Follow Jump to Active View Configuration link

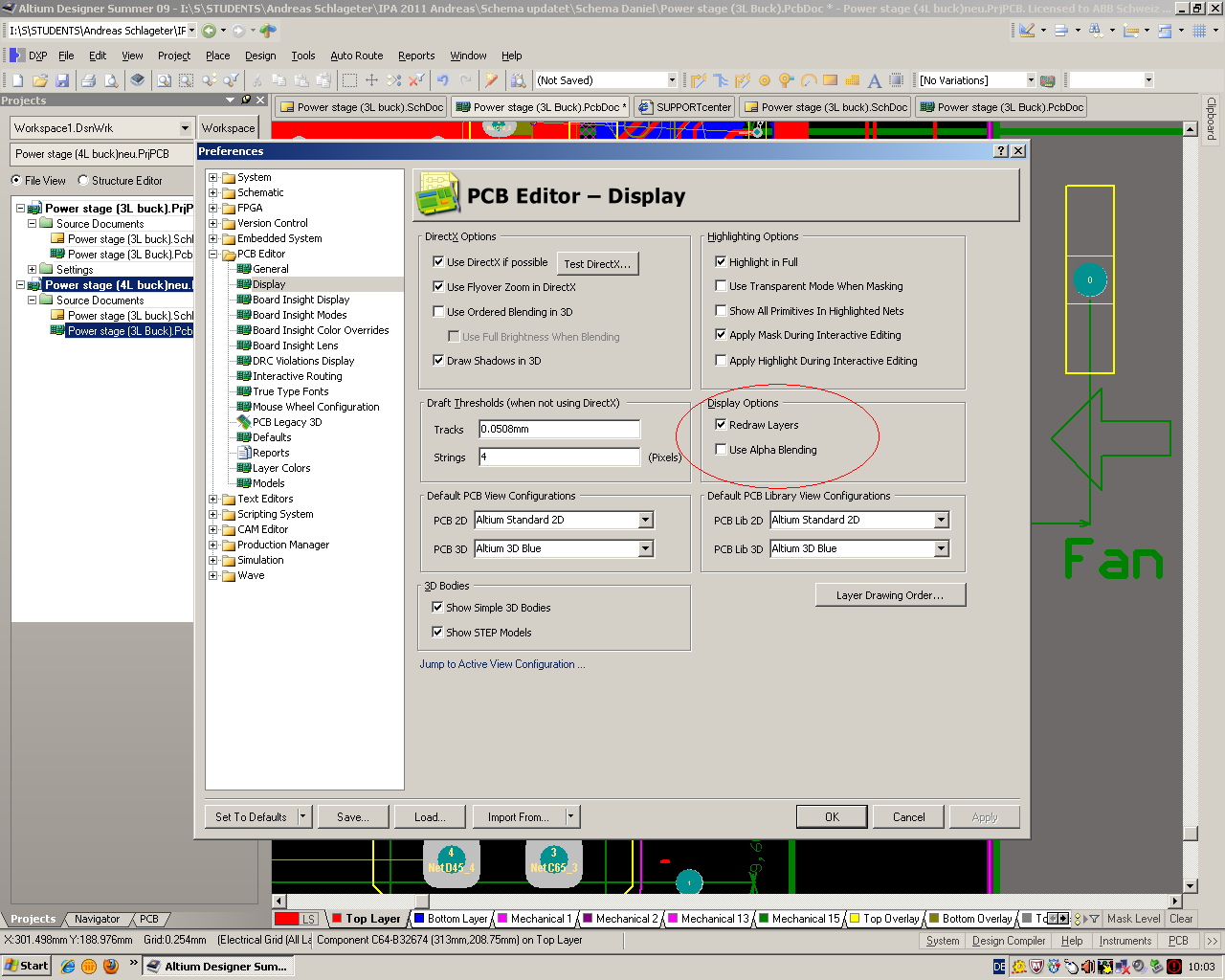[502, 664]
